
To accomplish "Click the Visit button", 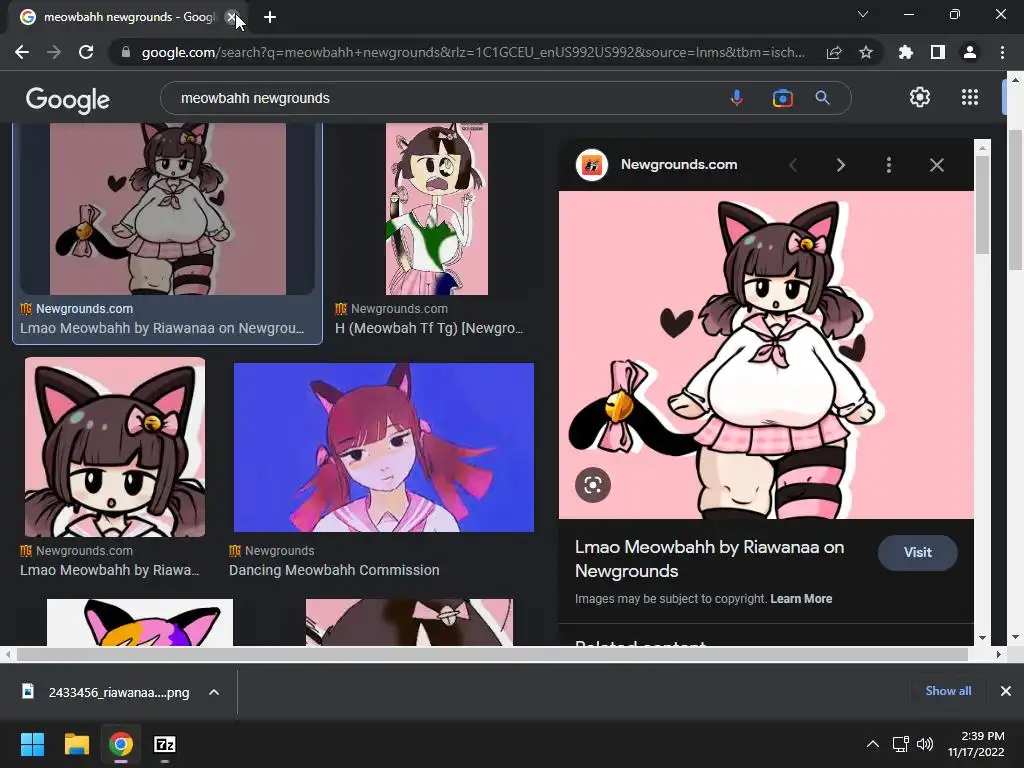I will coord(918,552).
